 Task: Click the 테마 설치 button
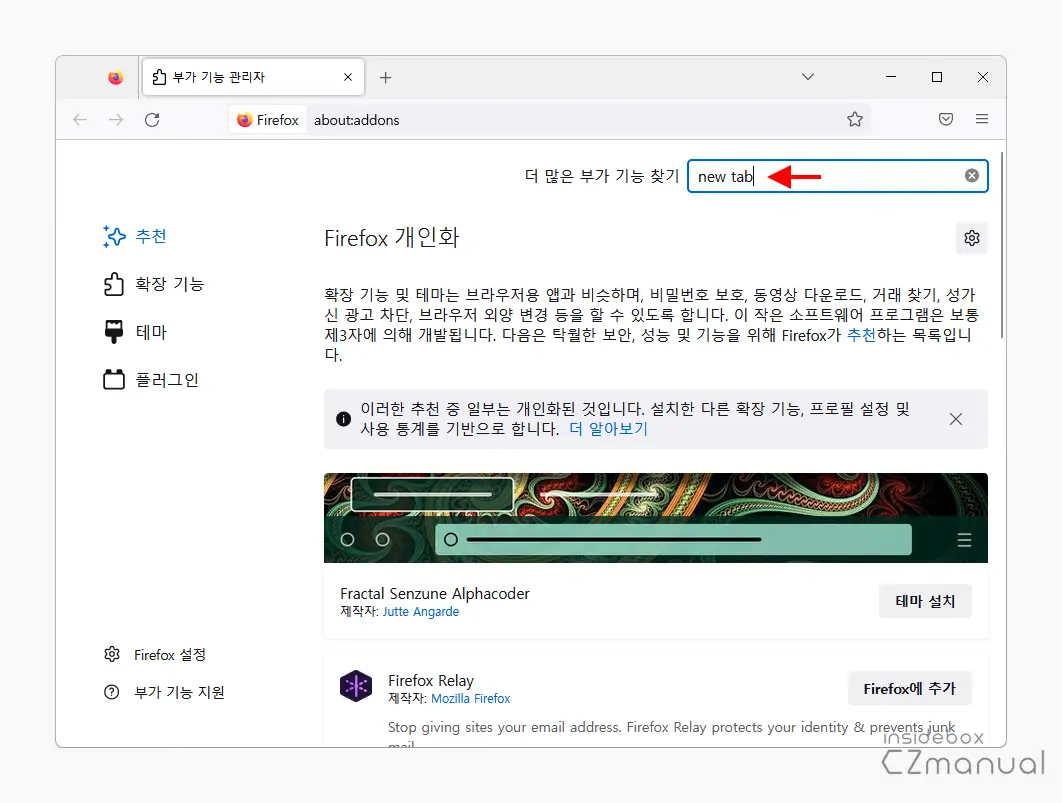[x=925, y=601]
